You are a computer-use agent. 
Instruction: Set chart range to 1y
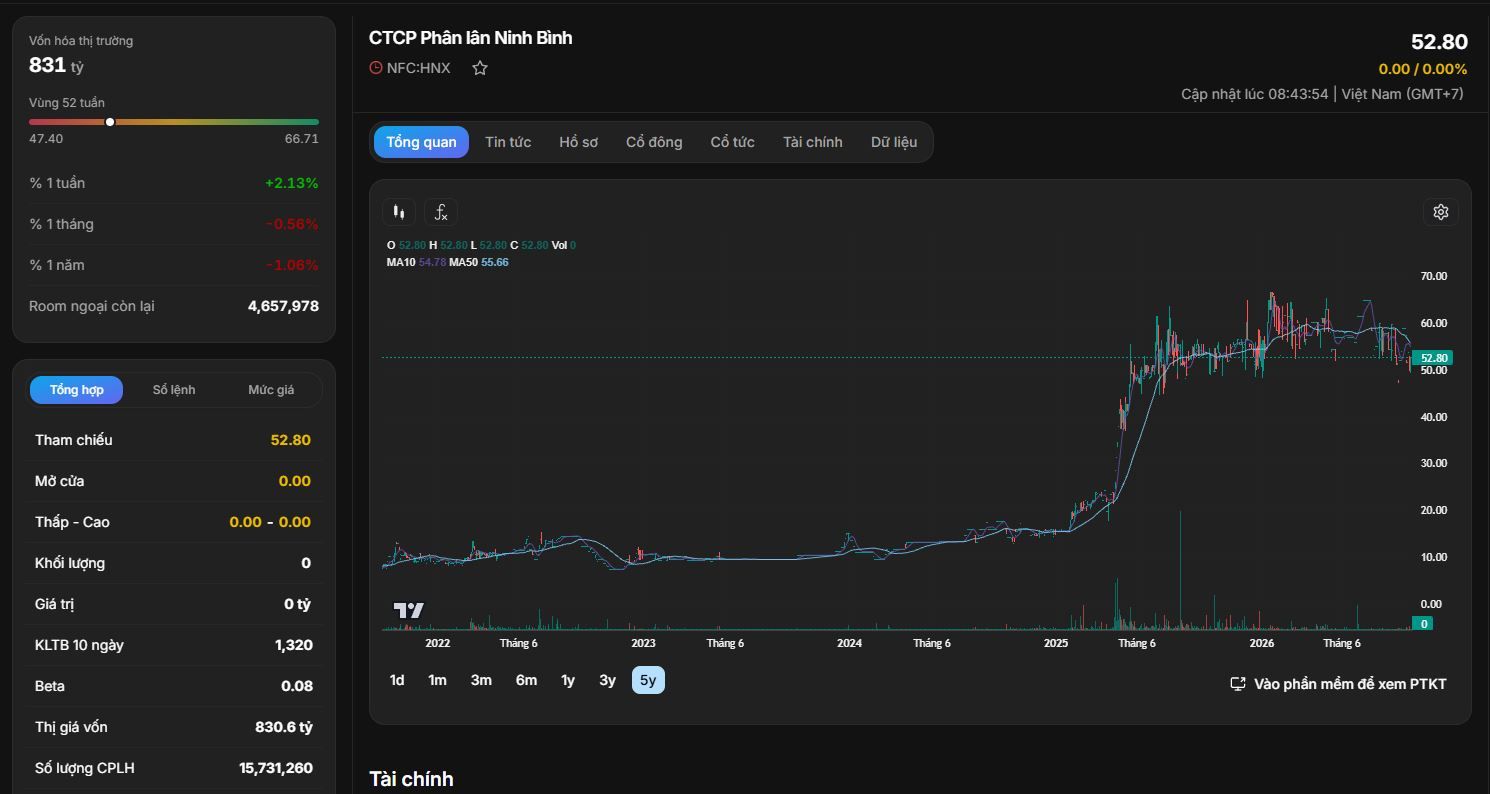tap(568, 680)
